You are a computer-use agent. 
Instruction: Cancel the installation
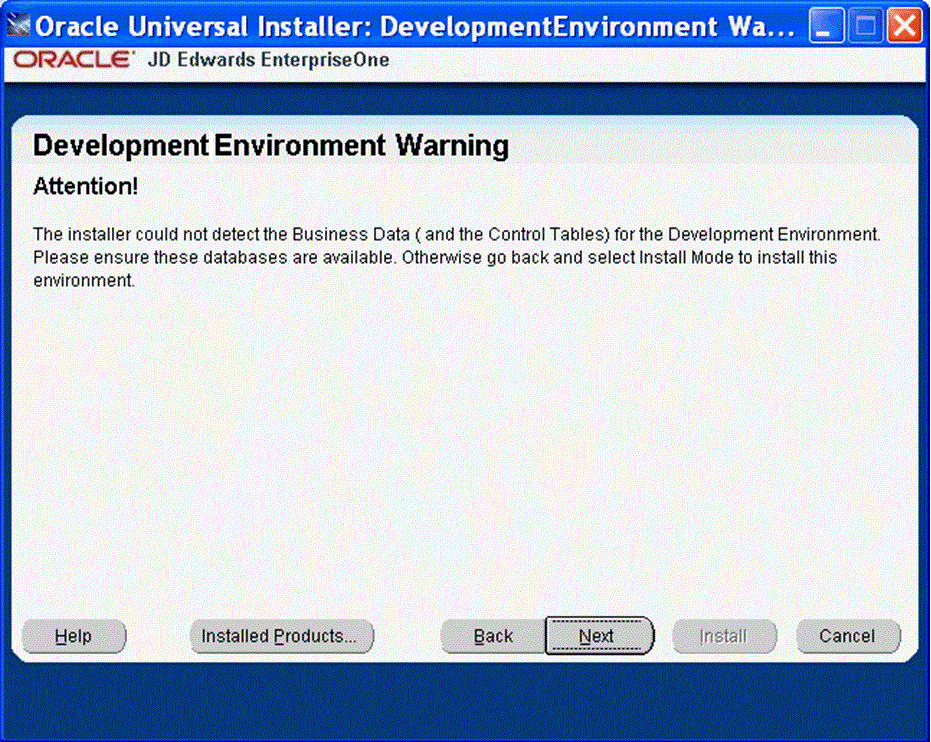click(848, 636)
